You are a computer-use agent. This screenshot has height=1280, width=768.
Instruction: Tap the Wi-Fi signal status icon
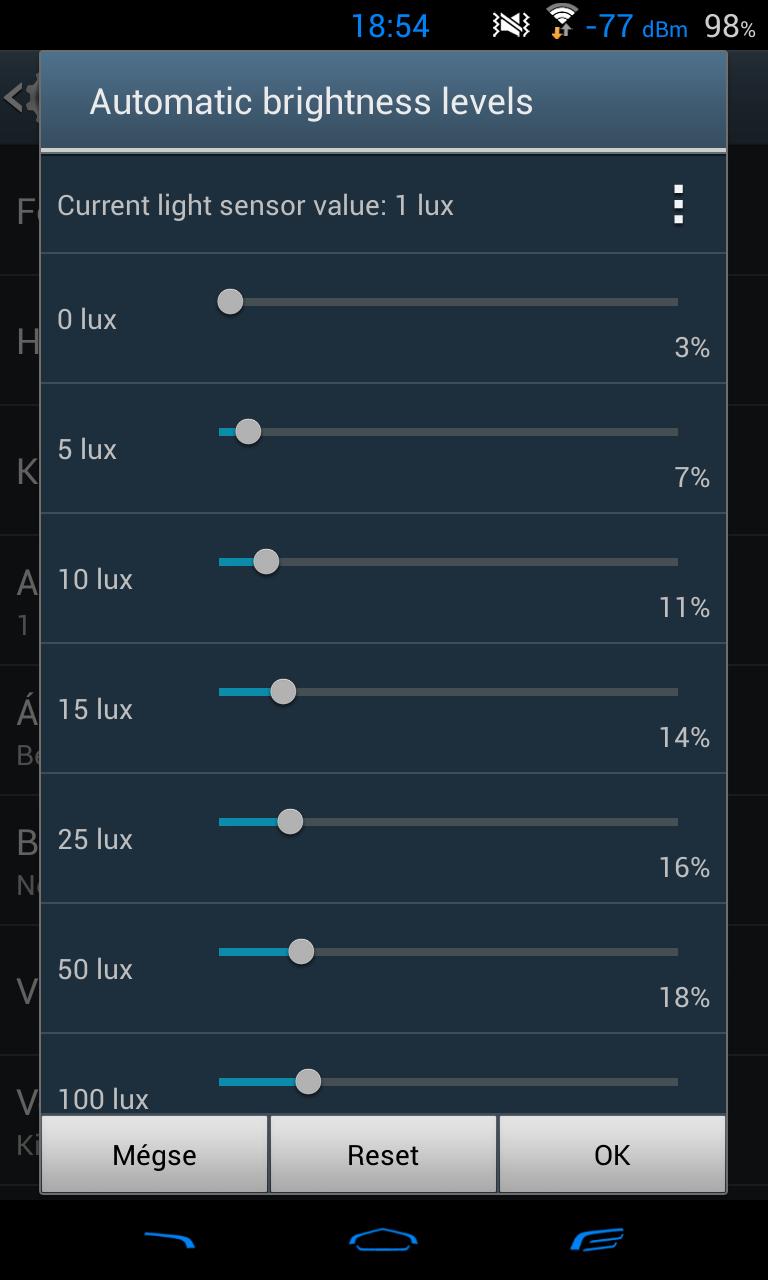[561, 21]
